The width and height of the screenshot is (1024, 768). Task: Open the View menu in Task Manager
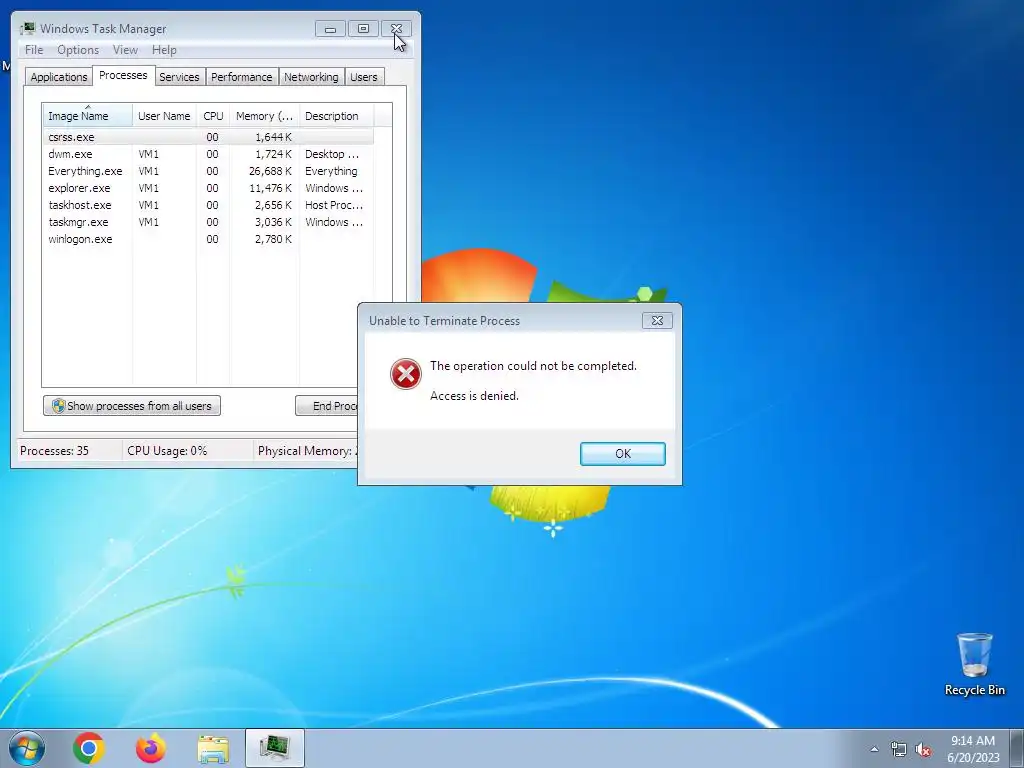pos(125,50)
